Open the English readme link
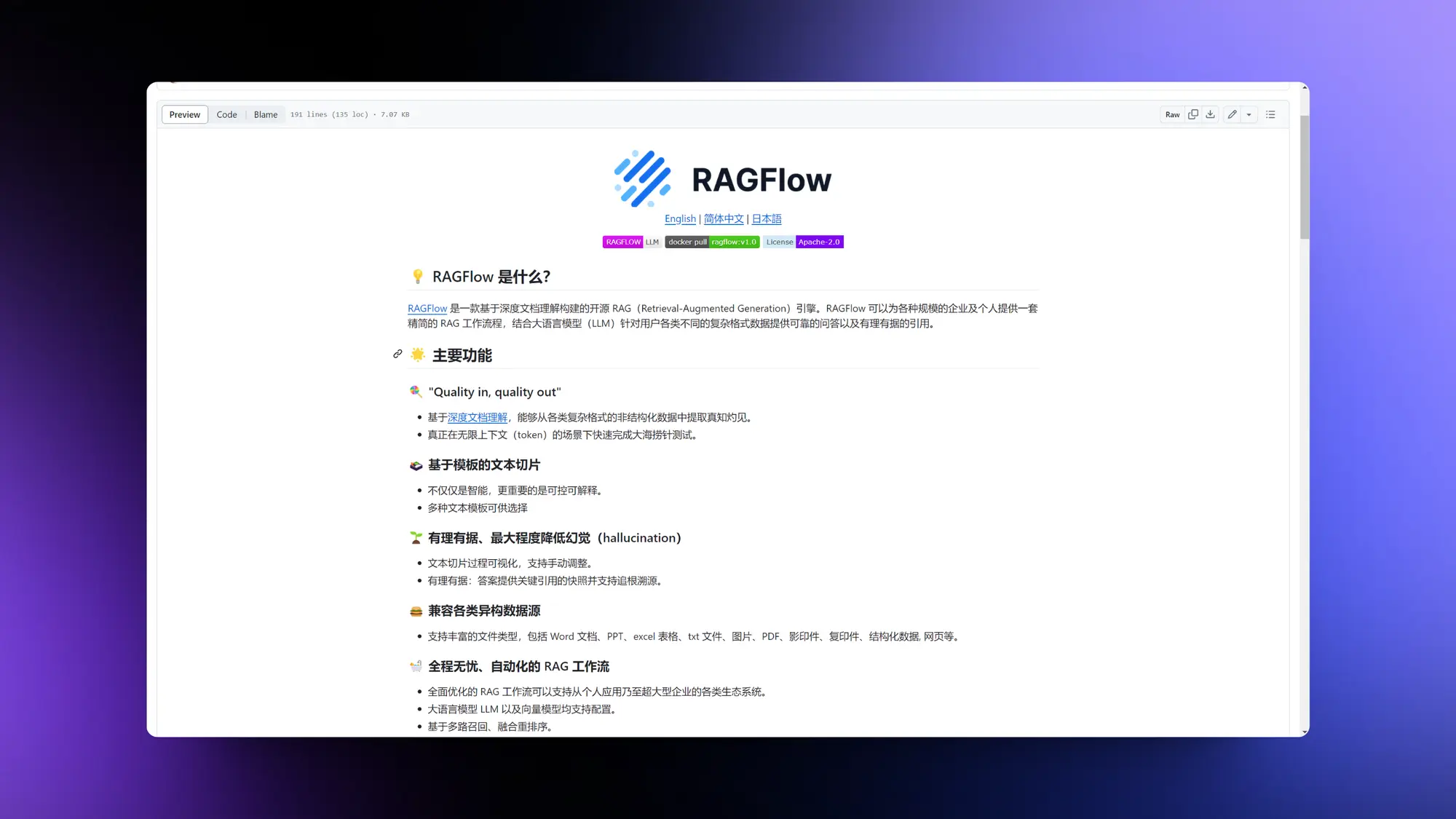Image resolution: width=1456 pixels, height=819 pixels. (680, 218)
